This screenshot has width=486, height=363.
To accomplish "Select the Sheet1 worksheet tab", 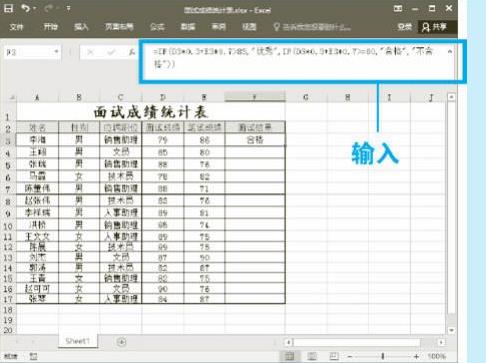I will tap(78, 341).
